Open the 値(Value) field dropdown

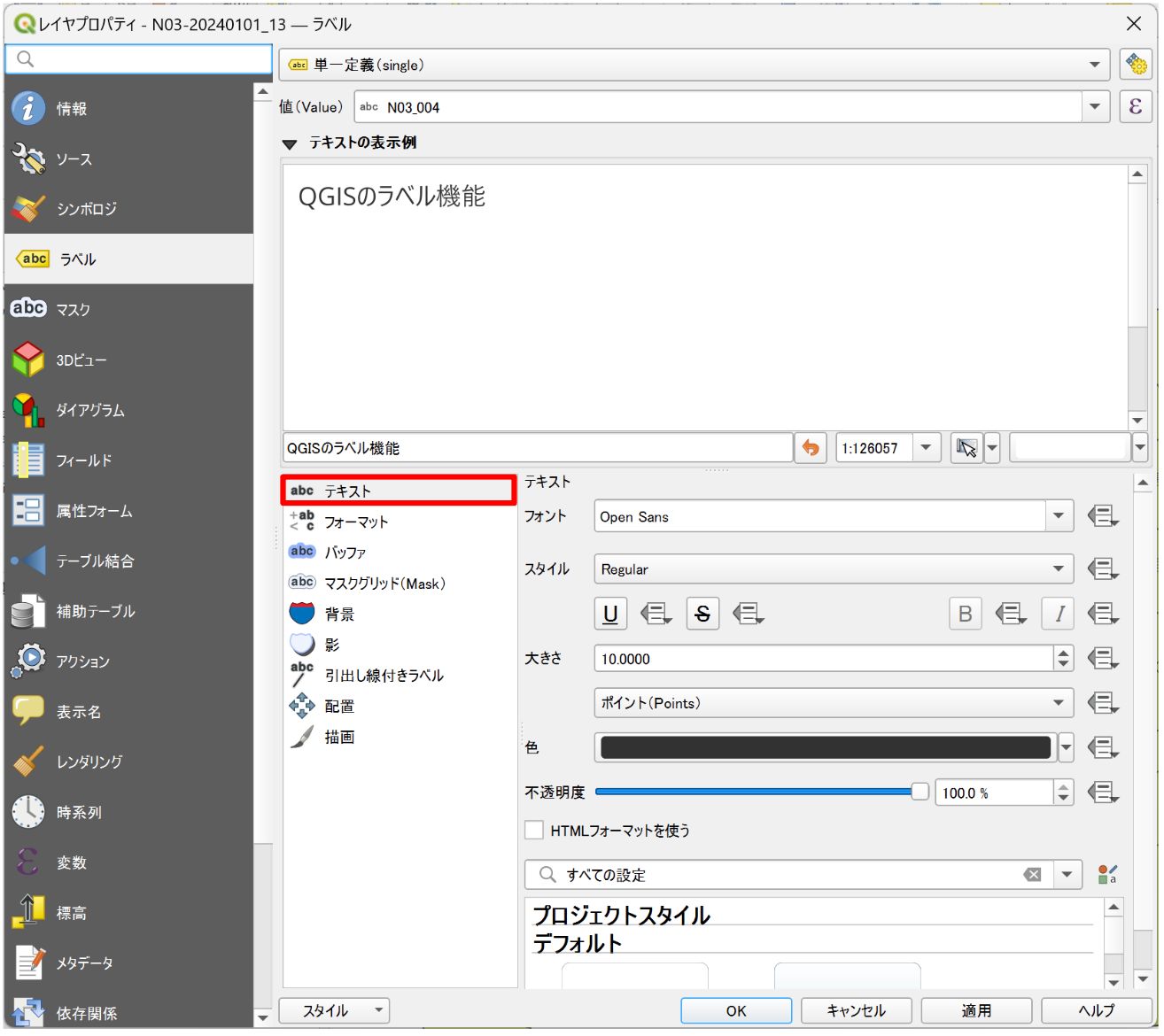(1096, 107)
